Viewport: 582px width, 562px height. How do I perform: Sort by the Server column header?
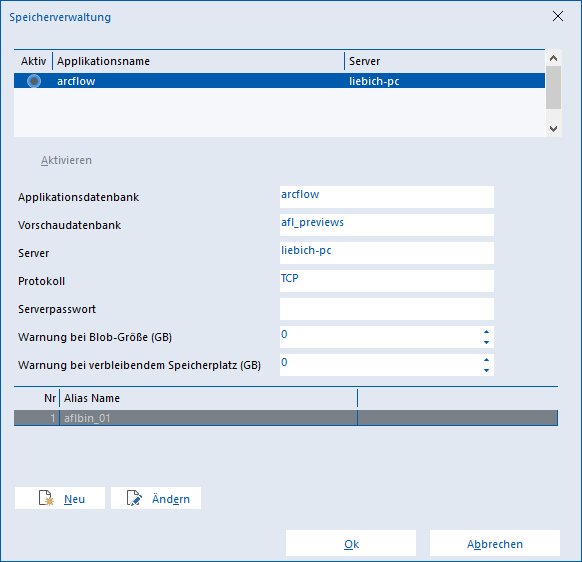point(445,61)
